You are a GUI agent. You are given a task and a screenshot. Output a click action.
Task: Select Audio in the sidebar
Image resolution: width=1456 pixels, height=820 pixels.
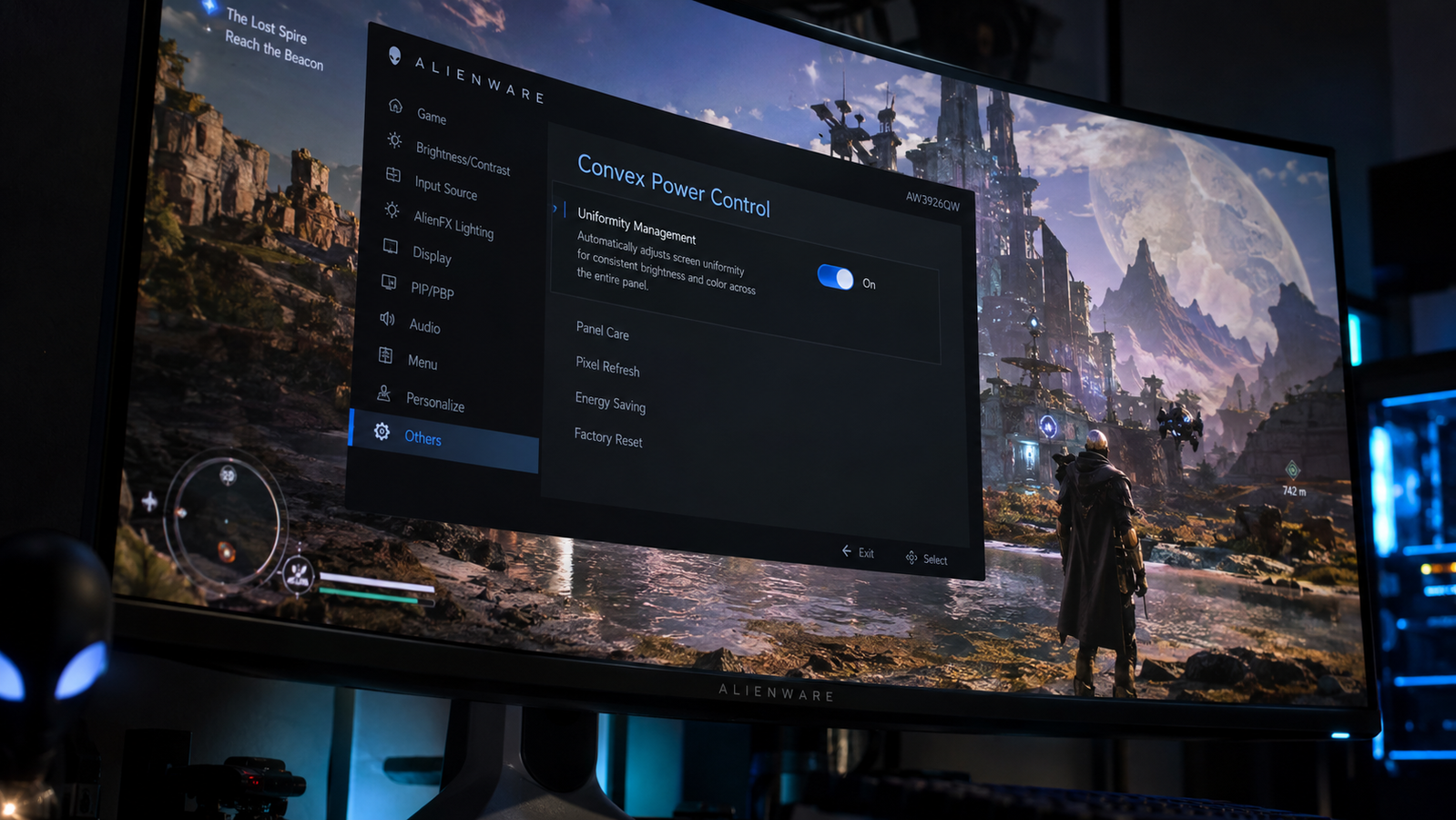point(424,326)
